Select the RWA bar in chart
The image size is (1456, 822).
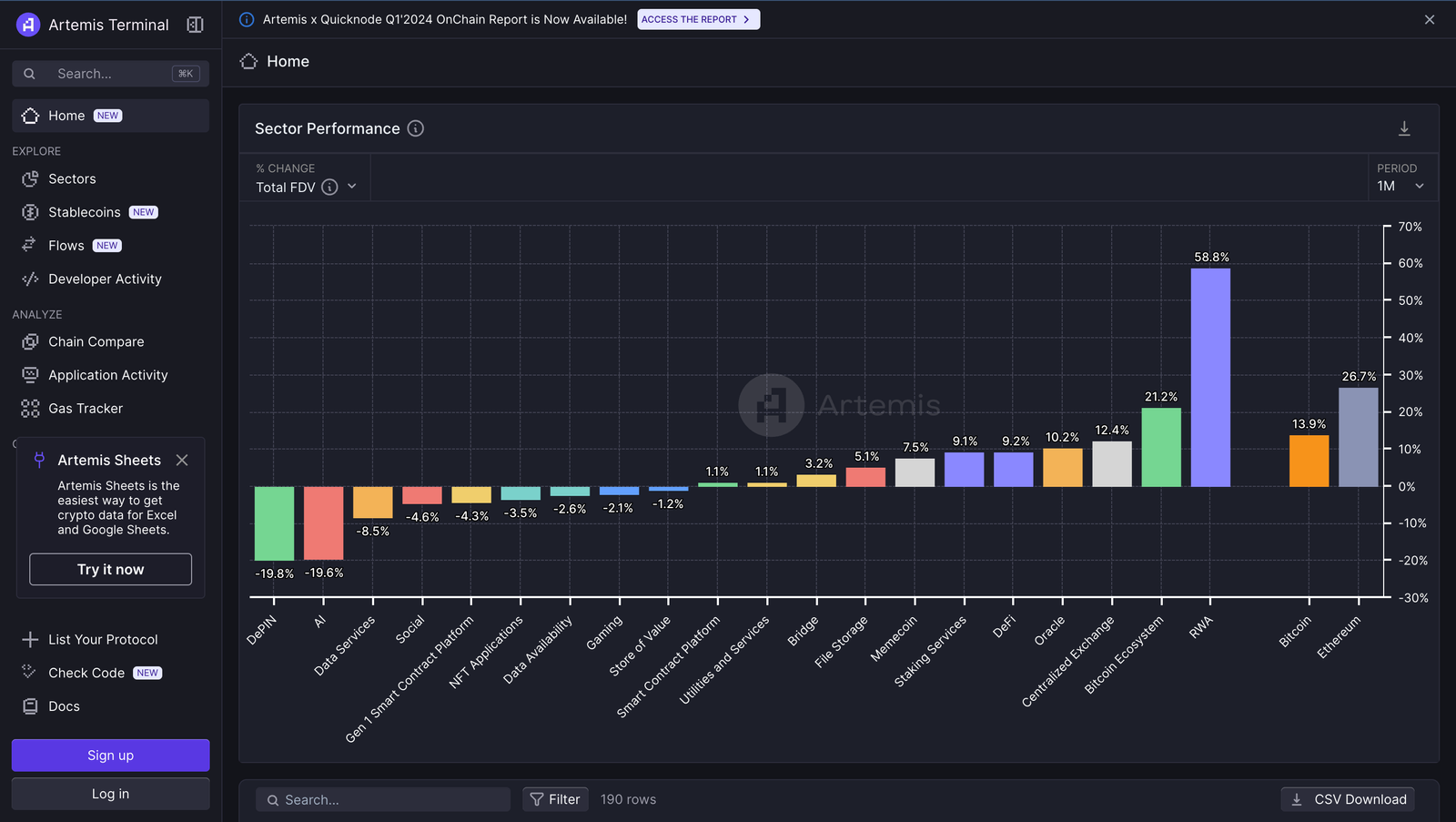[x=1210, y=377]
